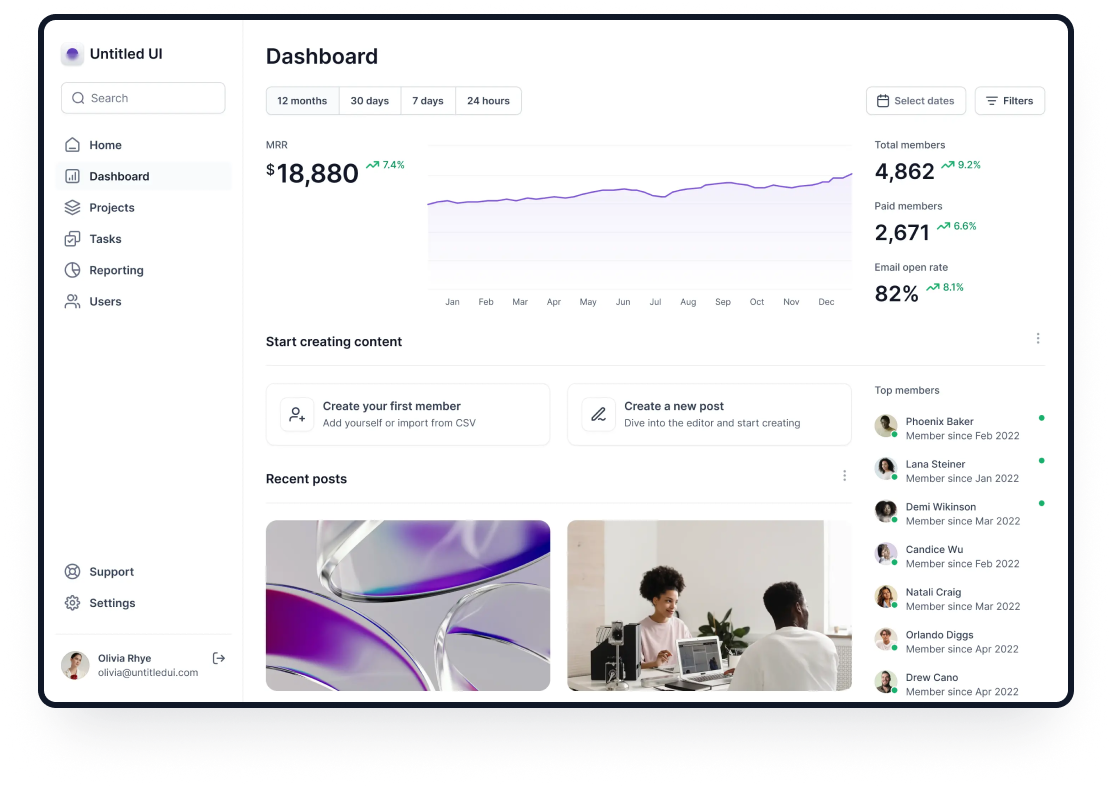Click Create your first member card
Screen dimensions: 1112x786
tap(408, 414)
